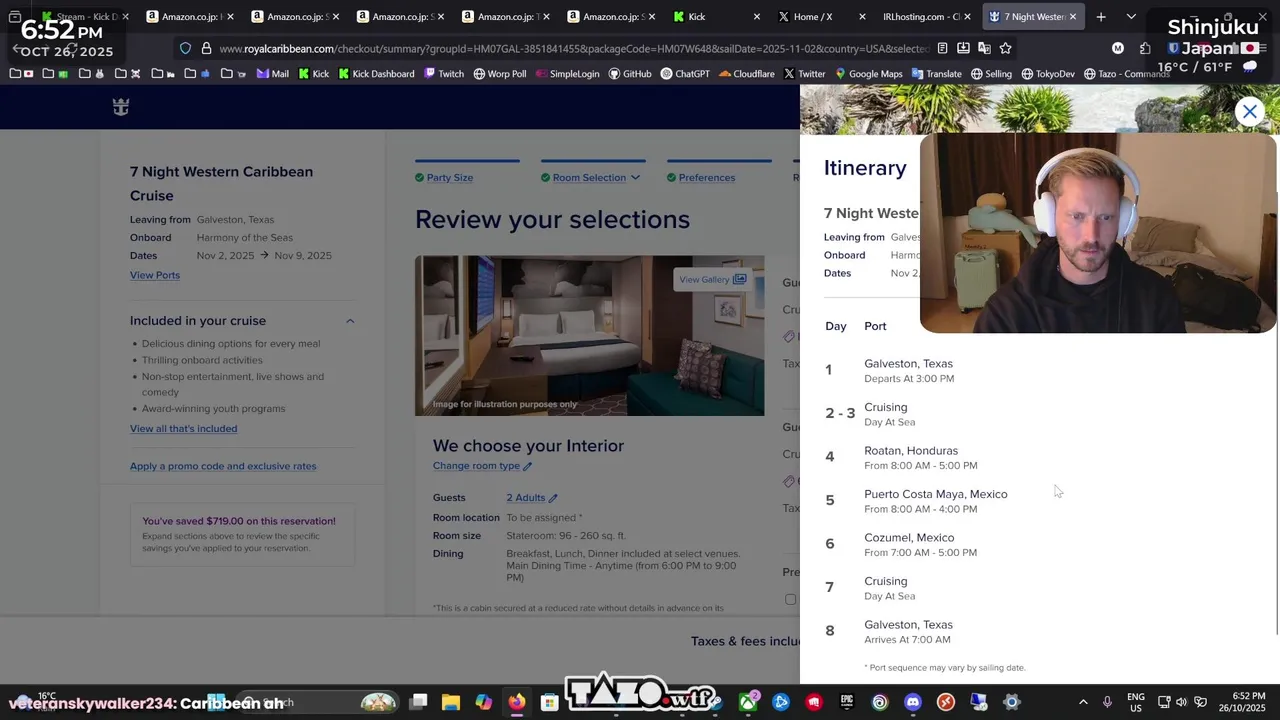Expand the Room Selection step dropdown
The width and height of the screenshot is (1280, 720).
(635, 178)
